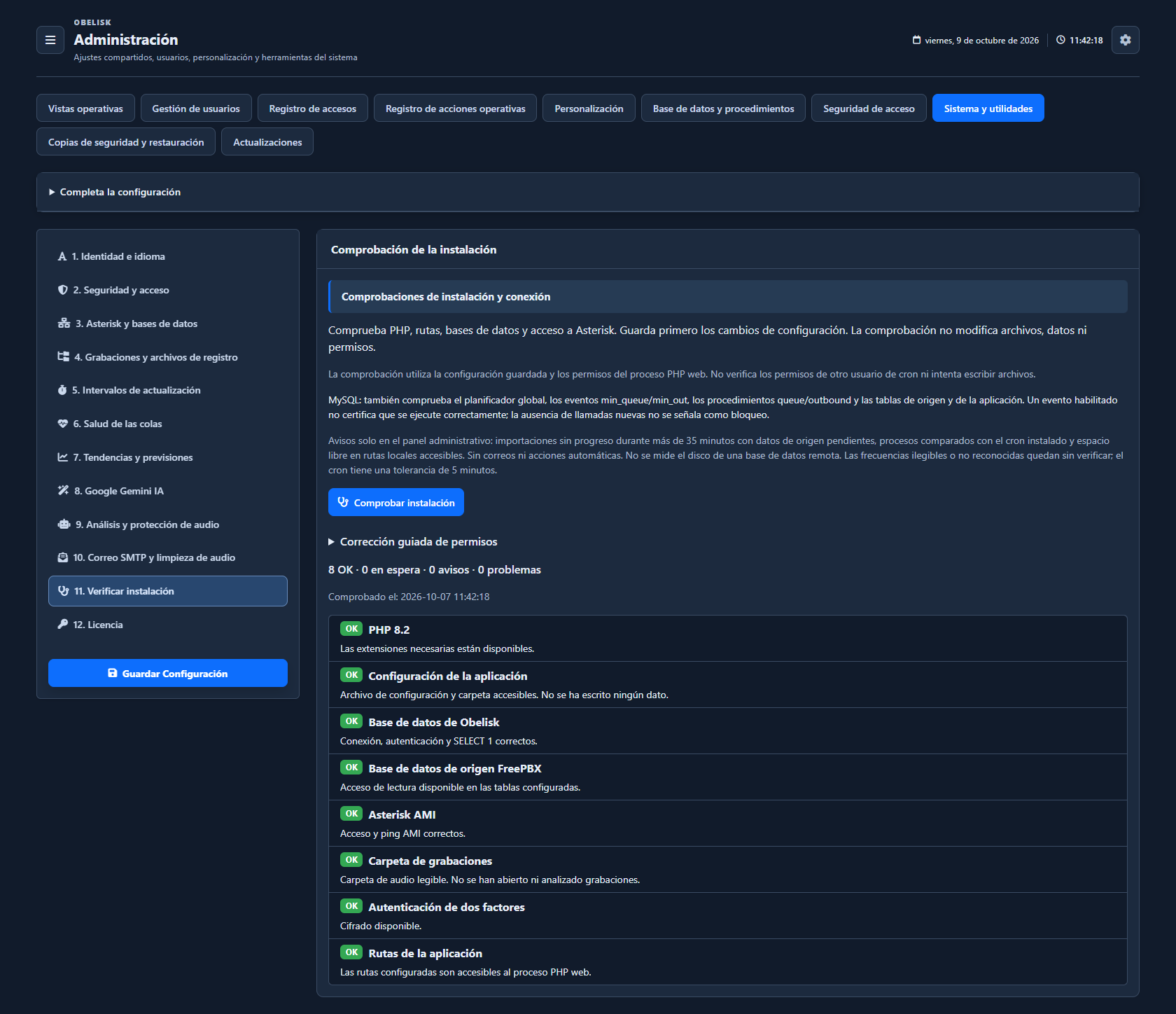
Task: Open the settings gear icon
Action: (x=1125, y=40)
